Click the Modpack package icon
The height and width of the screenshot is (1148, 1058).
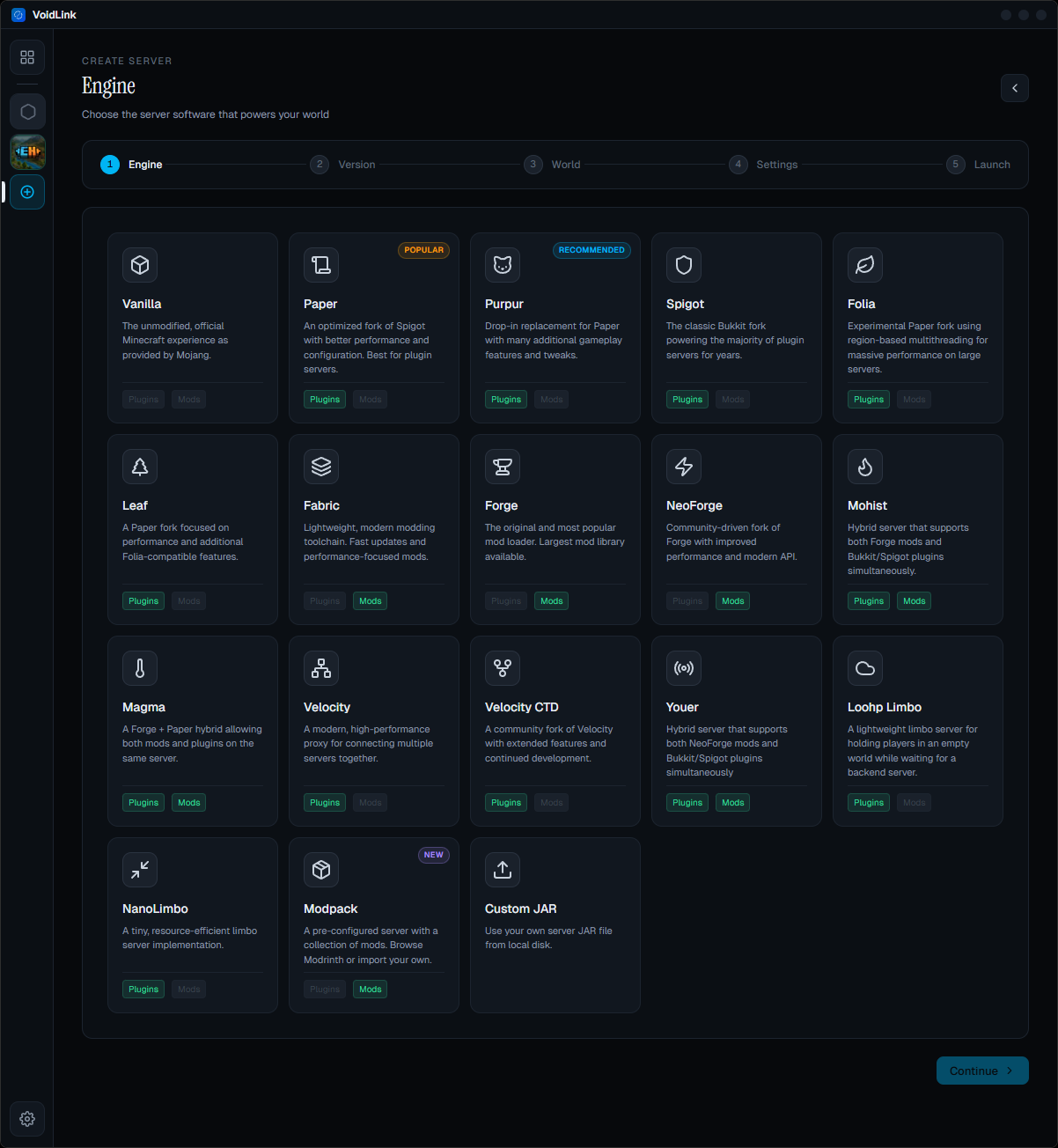321,870
